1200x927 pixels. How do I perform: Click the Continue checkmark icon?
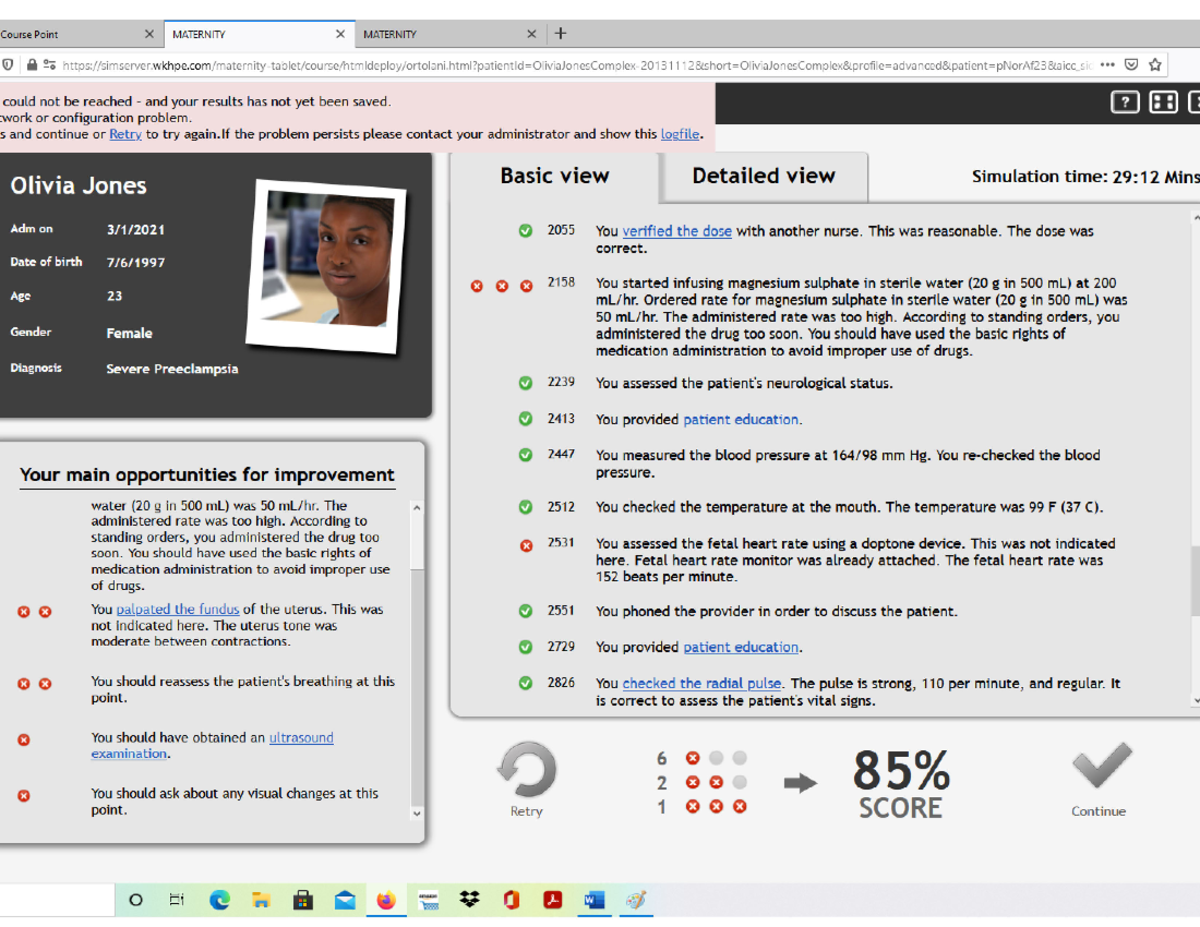1101,768
